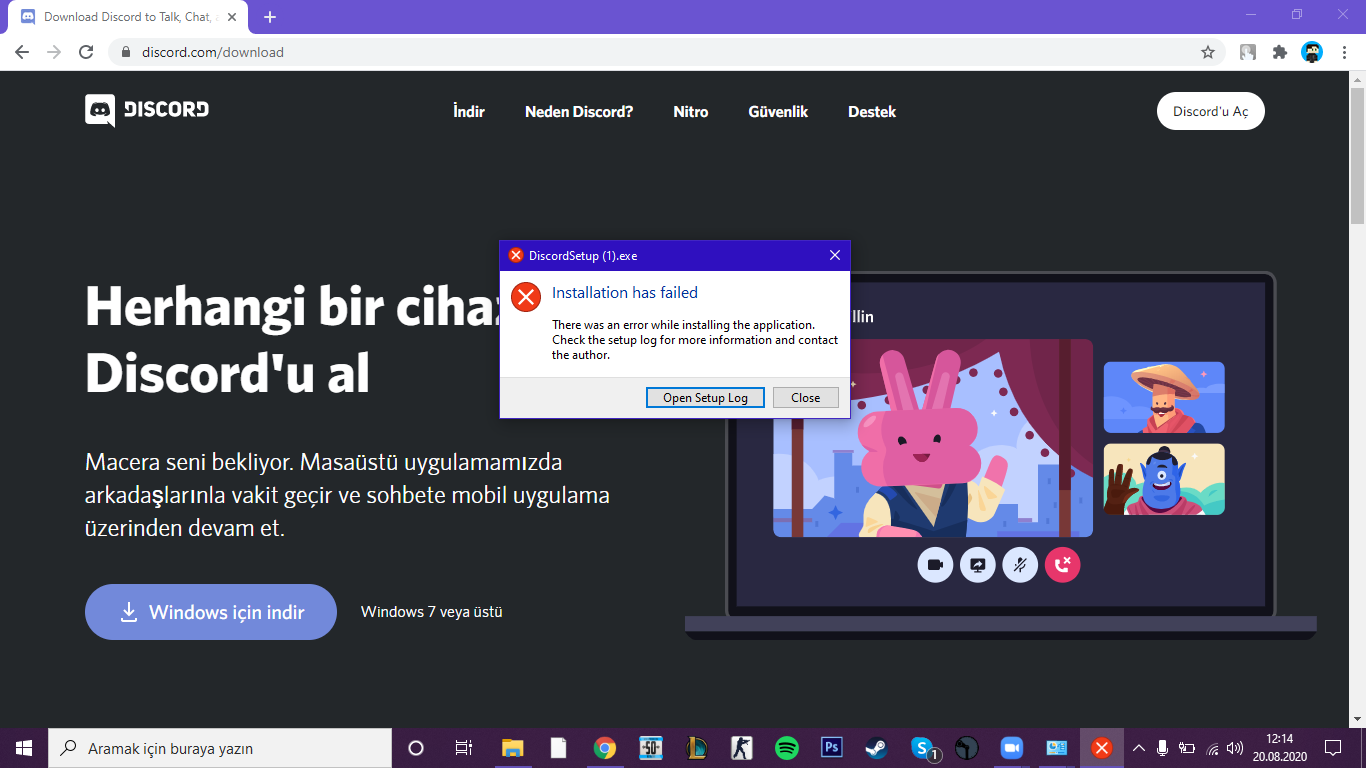Open Steam from the taskbar
1366x768 pixels.
point(877,748)
